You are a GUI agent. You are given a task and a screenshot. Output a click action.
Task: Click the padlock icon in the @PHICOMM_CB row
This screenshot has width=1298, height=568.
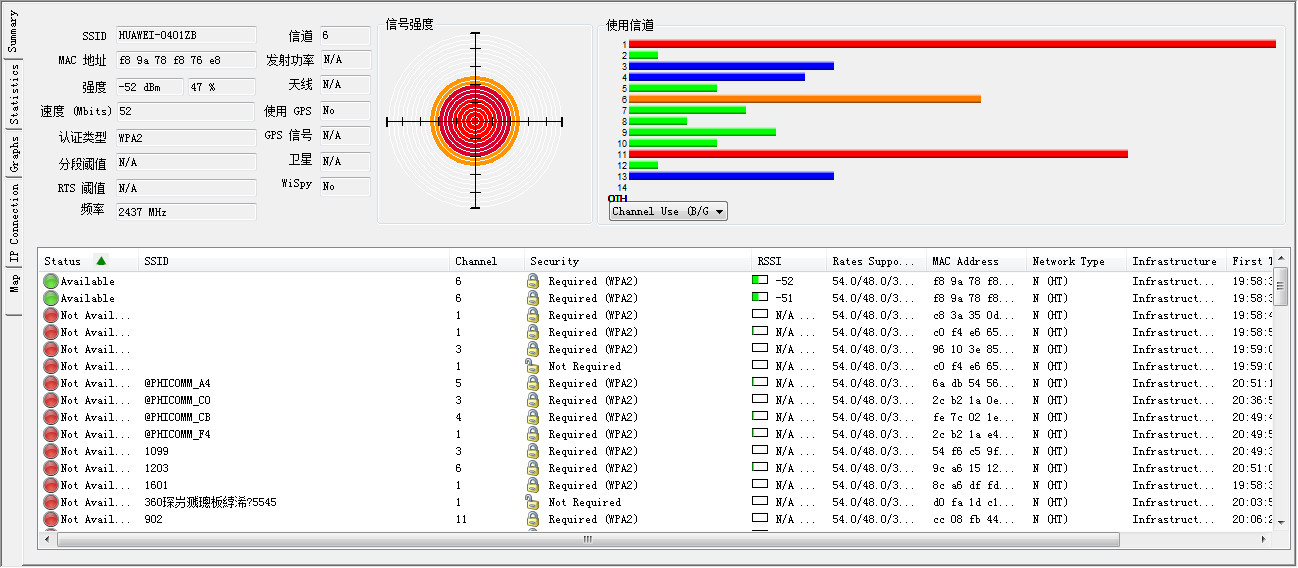(533, 417)
